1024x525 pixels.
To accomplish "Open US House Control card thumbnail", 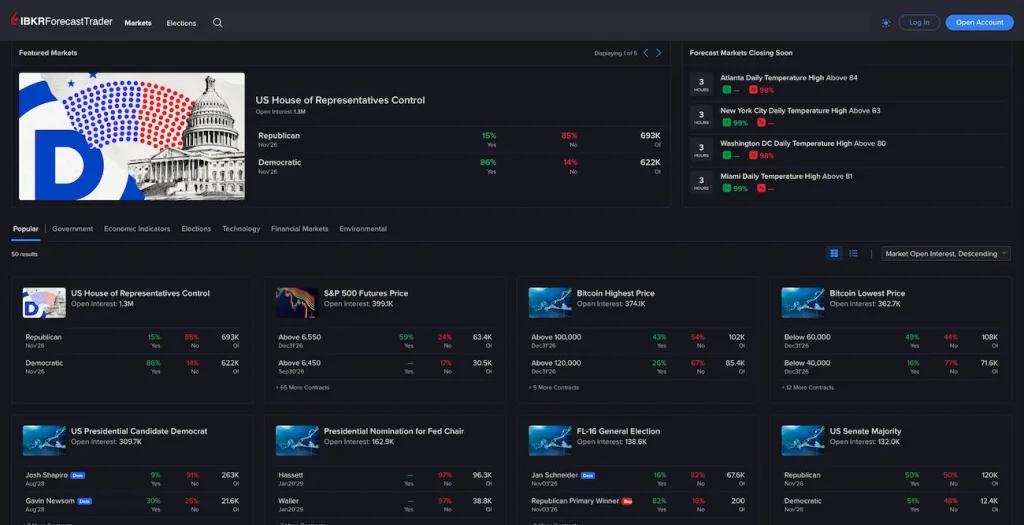I will 44,303.
